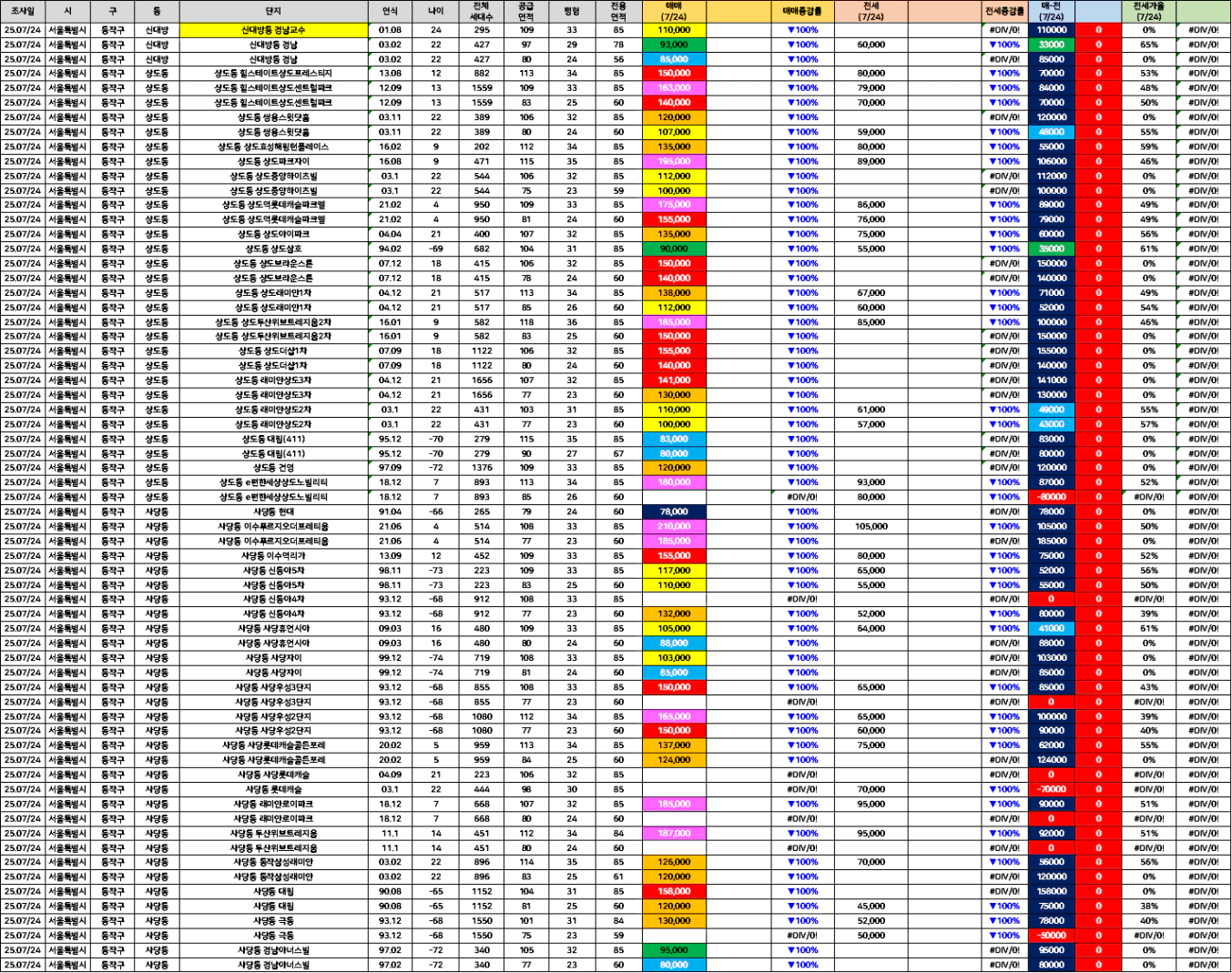
Task: Select the red -80000 difference cell
Action: [x=1051, y=497]
